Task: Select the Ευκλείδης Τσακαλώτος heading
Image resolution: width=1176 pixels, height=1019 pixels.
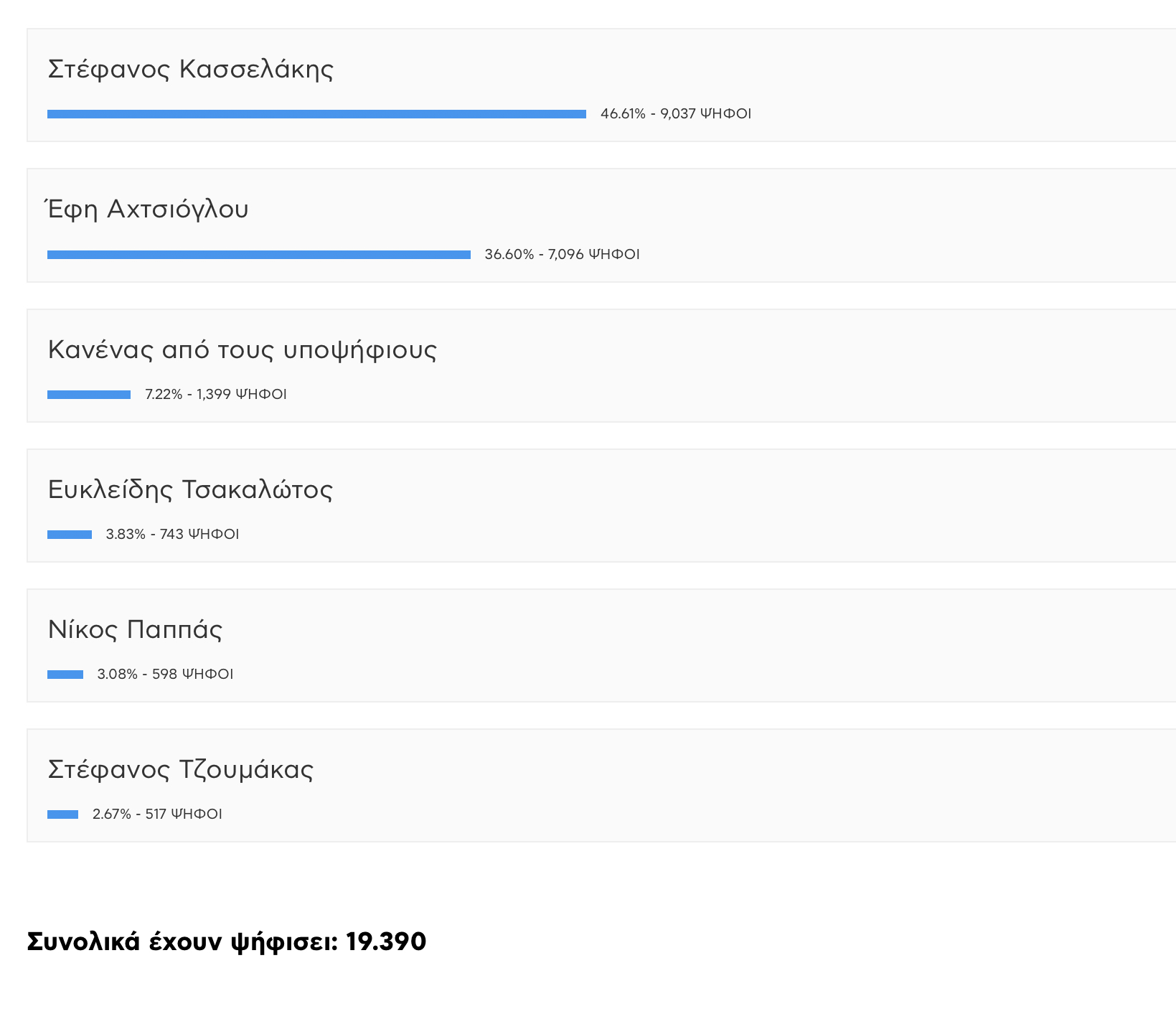Action: 190,489
